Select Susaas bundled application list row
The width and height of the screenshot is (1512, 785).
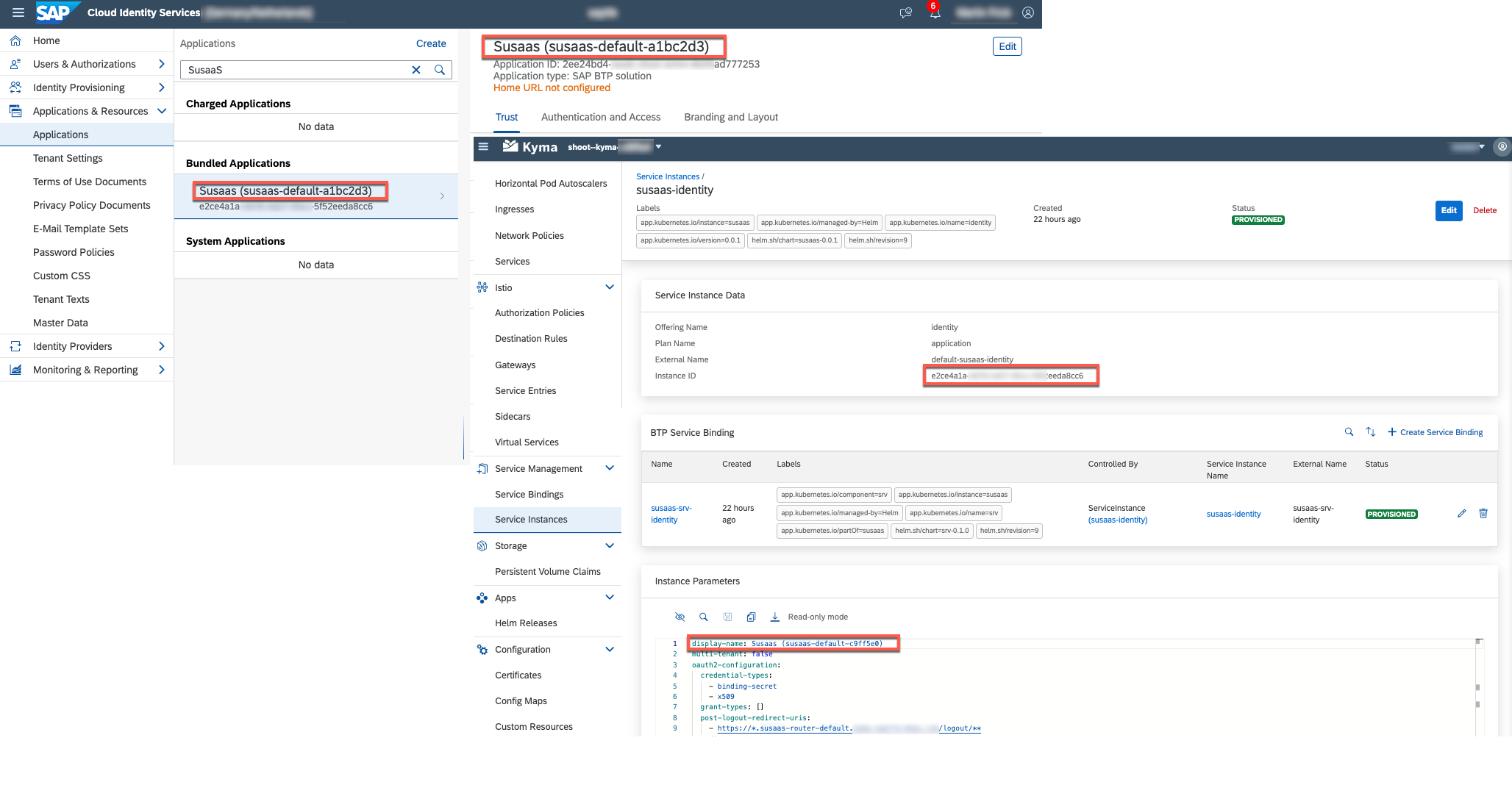point(316,196)
